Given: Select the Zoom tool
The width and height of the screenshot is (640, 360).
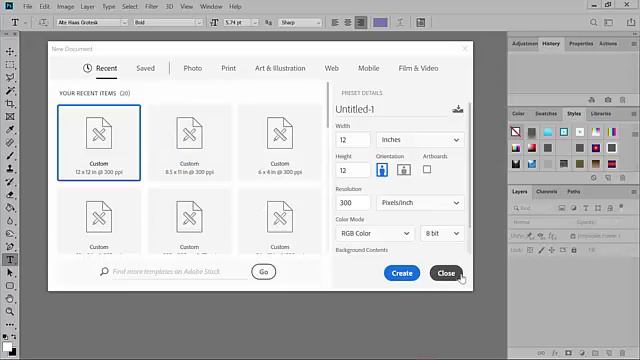Looking at the screenshot, I should click(x=10, y=311).
